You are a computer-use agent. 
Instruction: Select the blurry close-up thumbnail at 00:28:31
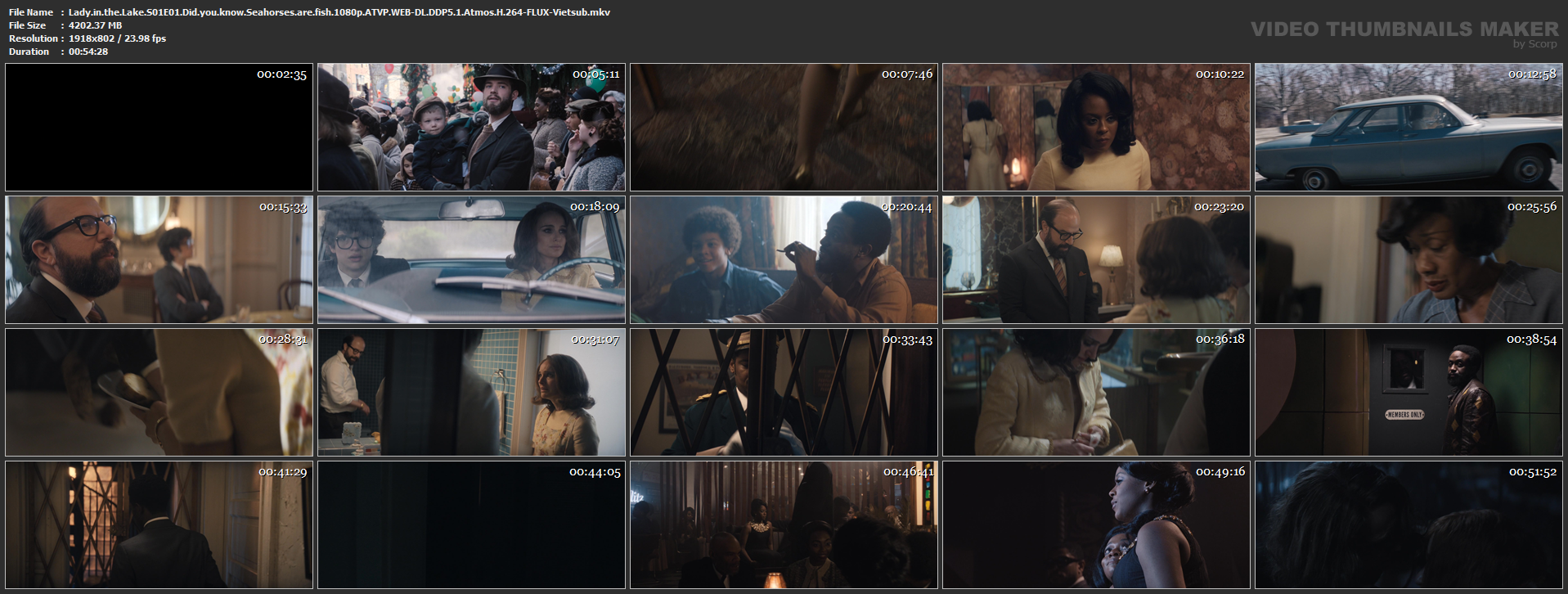coord(159,393)
